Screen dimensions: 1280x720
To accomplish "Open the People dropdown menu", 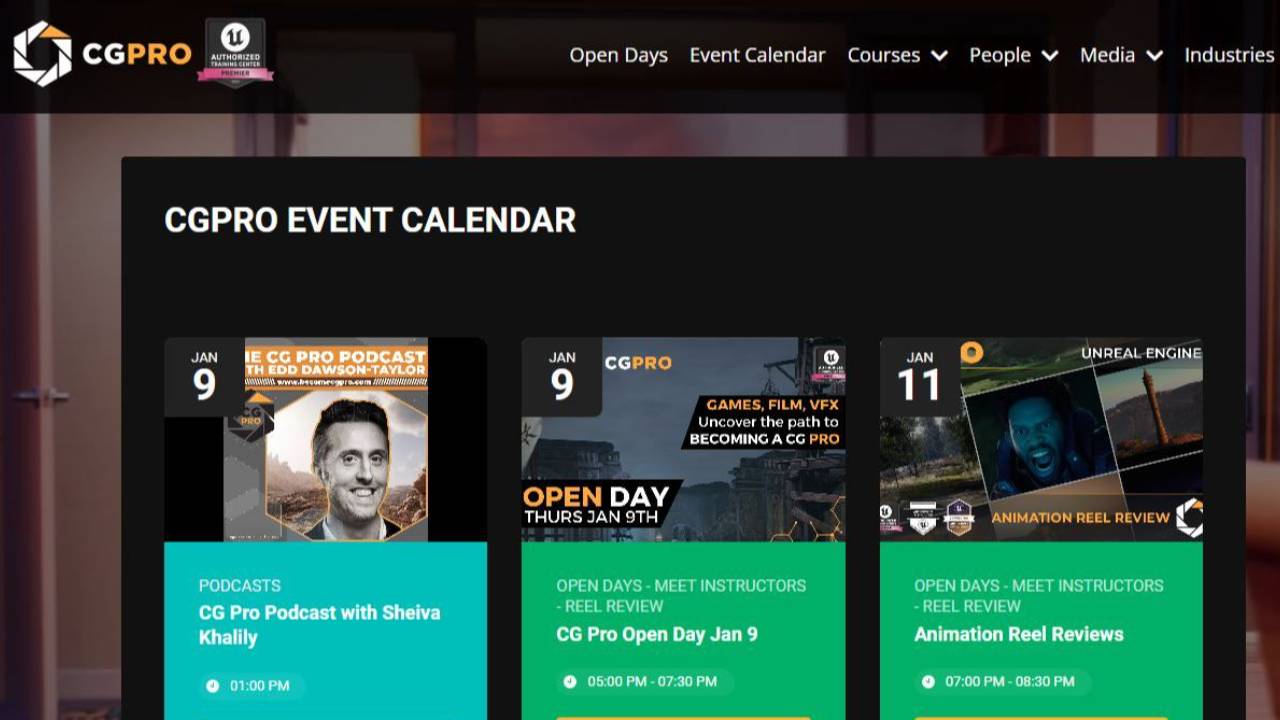I will coord(1013,56).
